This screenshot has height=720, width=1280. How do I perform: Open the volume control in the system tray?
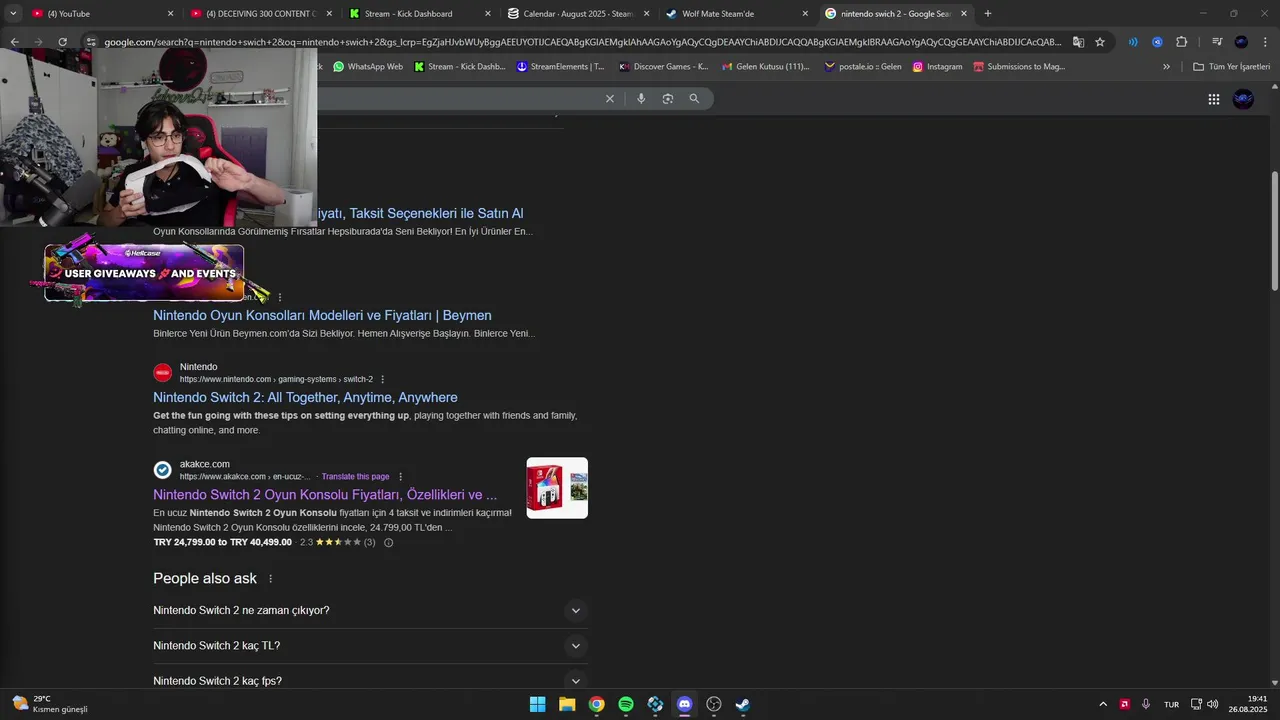[1213, 704]
